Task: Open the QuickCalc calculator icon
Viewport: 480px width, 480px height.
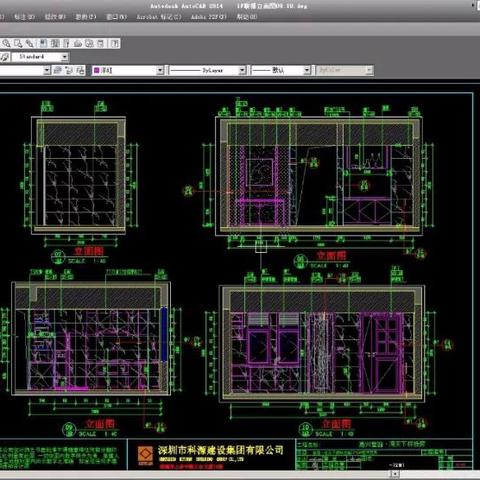Action: [100, 43]
